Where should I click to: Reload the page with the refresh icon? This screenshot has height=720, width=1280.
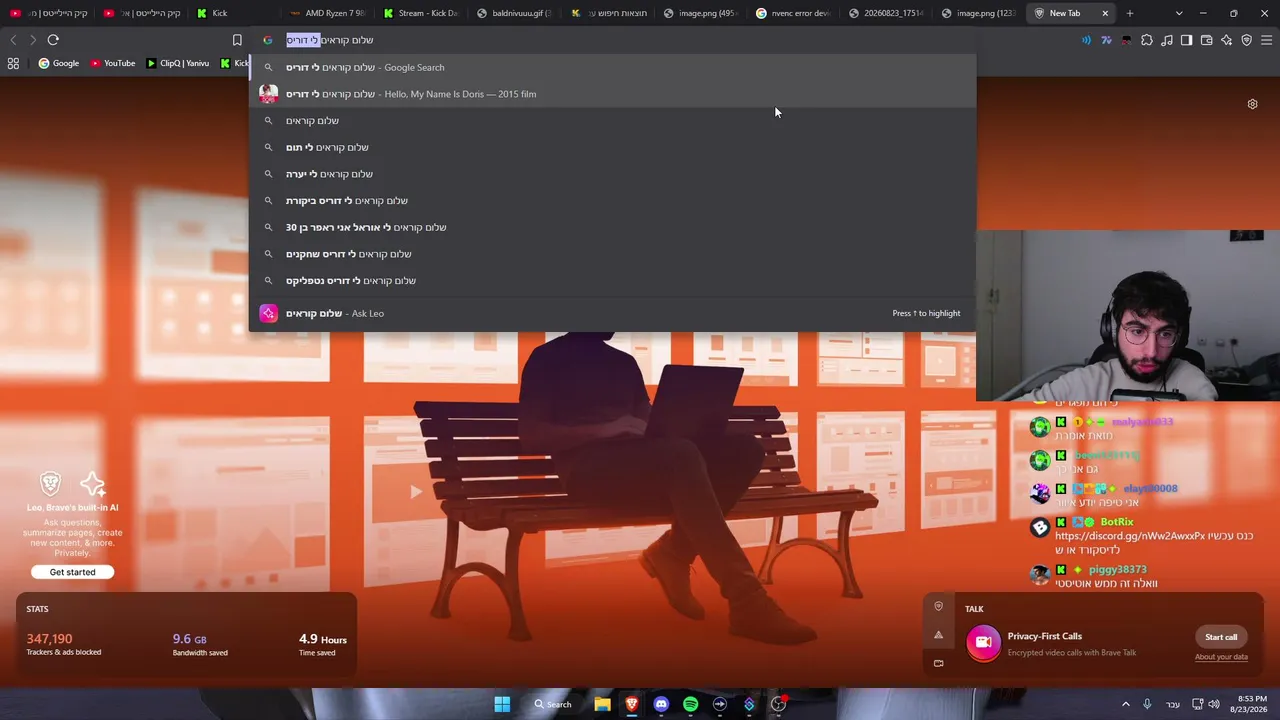[53, 40]
